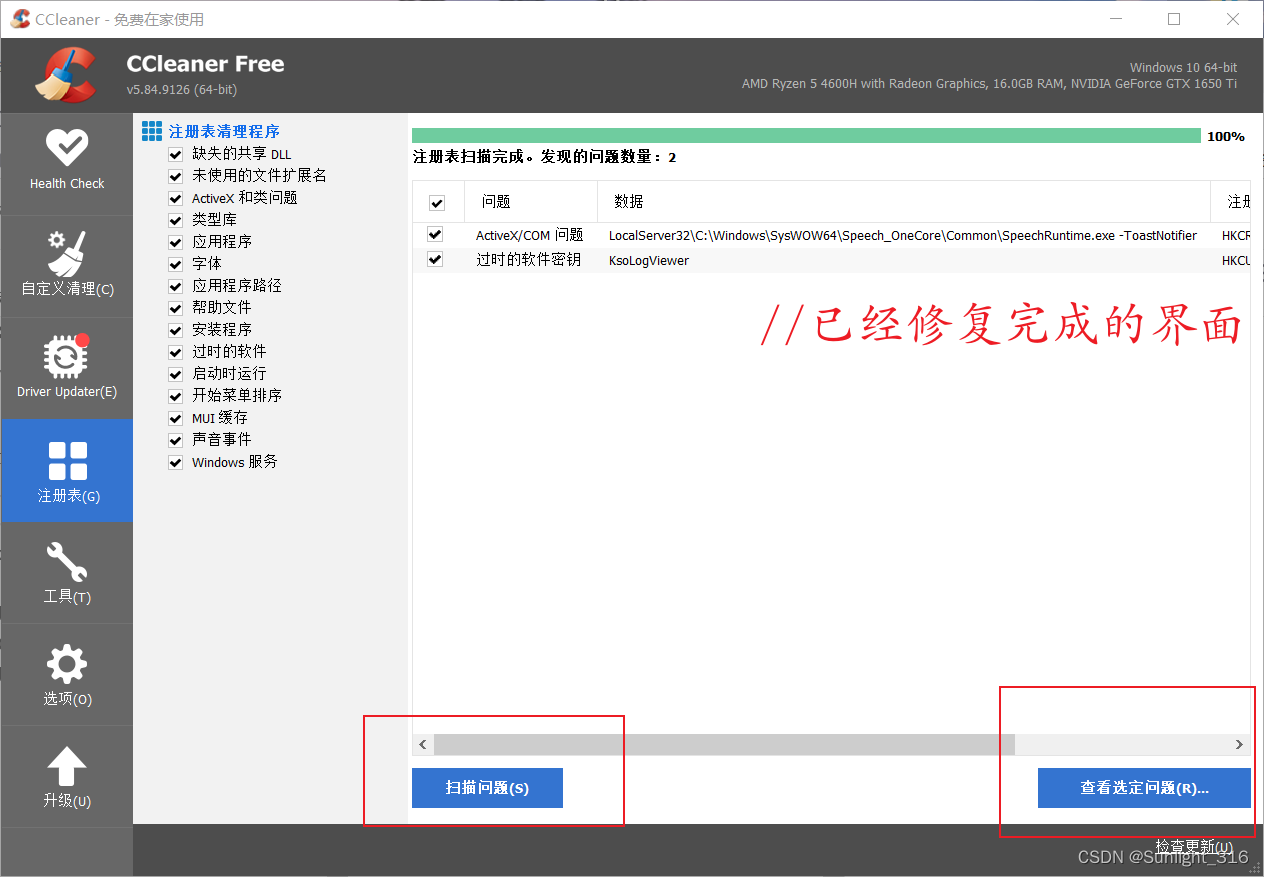The width and height of the screenshot is (1264, 877).
Task: Select the 注册表(G) registry cleaner icon
Action: point(66,470)
